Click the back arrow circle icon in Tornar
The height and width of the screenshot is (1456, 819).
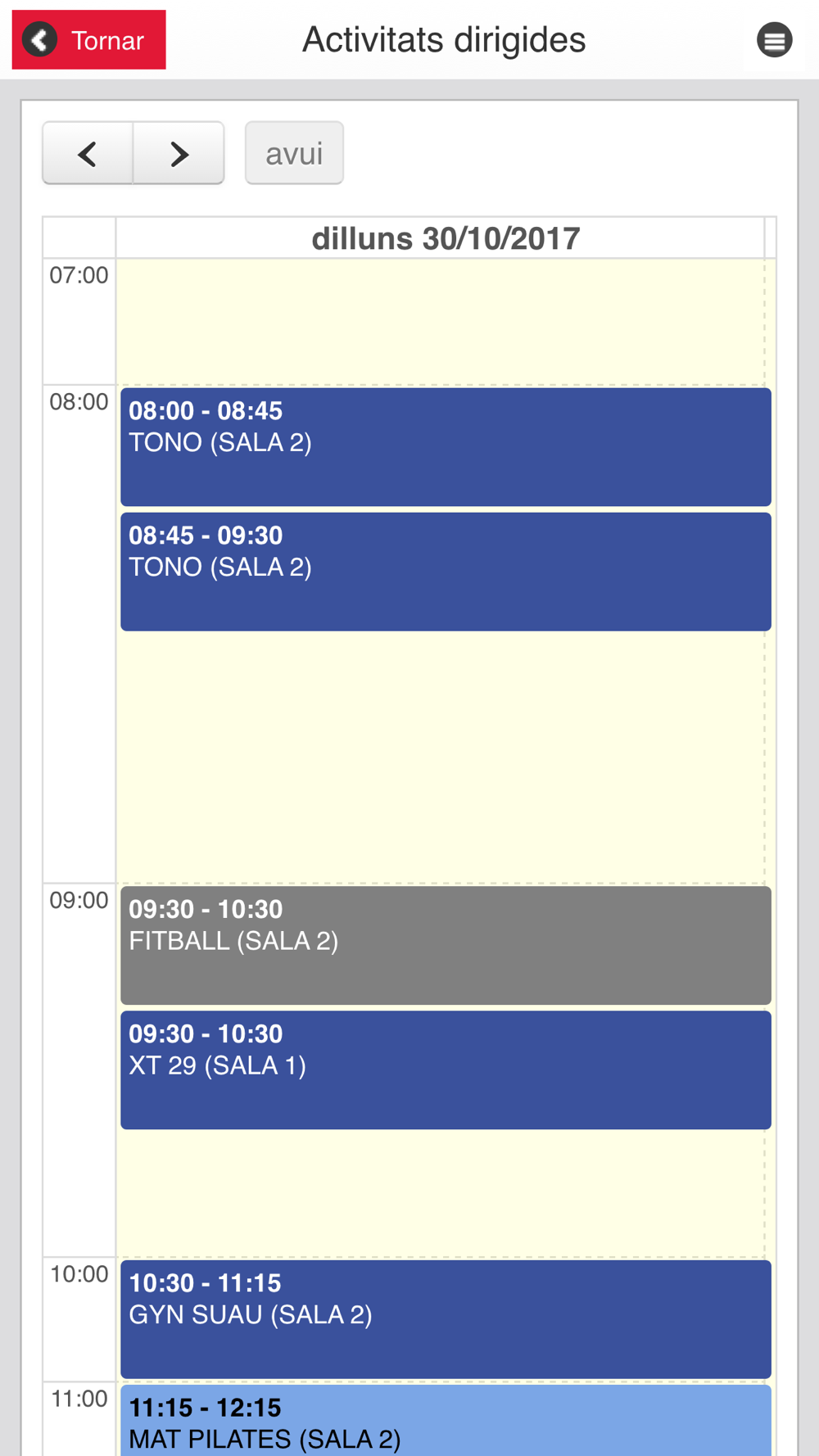pyautogui.click(x=39, y=40)
